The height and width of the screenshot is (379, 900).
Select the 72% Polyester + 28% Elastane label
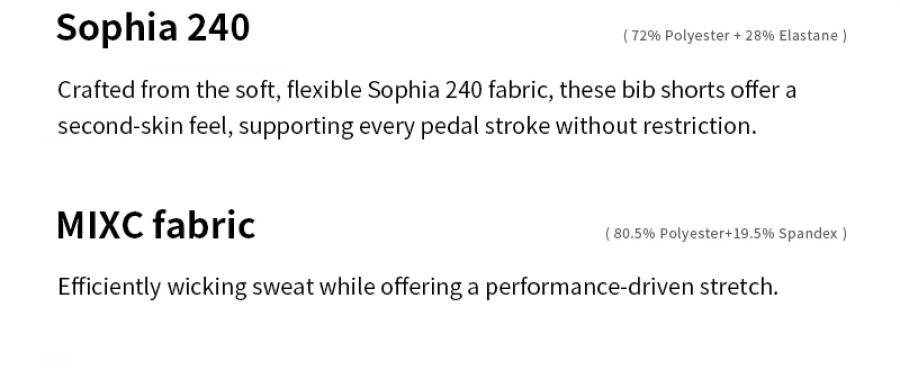[x=735, y=36]
